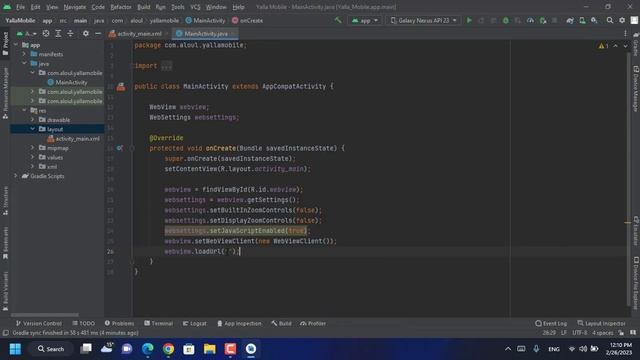Viewport: 640px width, 360px height.
Task: Expand the manifests folder
Action: click(24, 54)
